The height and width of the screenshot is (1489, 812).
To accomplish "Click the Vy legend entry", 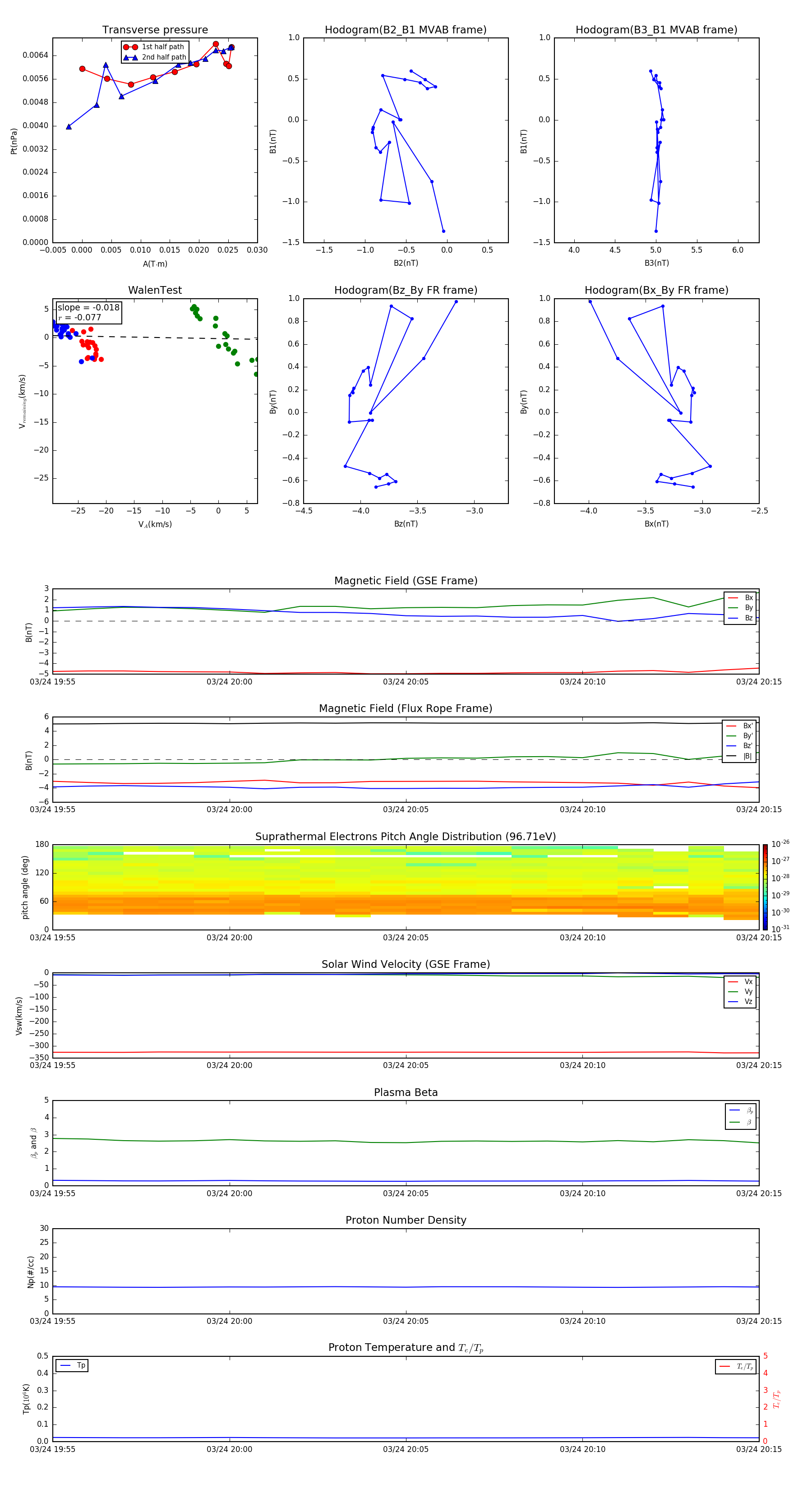I will 740,991.
